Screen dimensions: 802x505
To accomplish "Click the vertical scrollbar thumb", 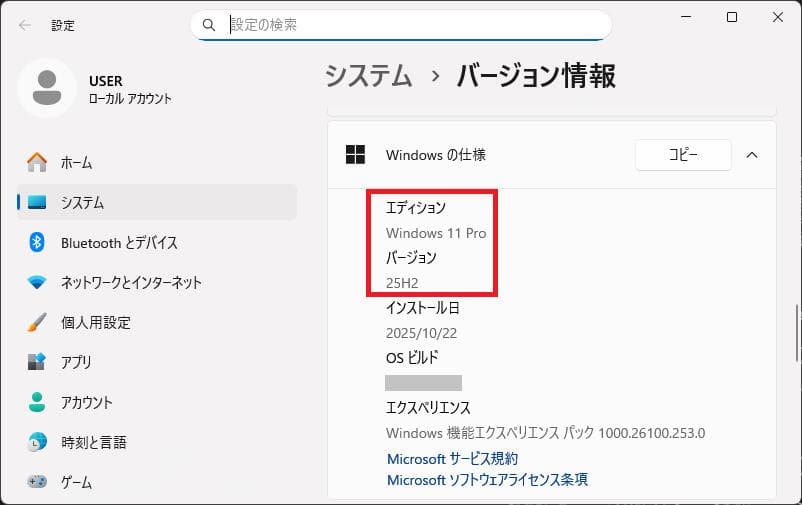I will pos(797,333).
